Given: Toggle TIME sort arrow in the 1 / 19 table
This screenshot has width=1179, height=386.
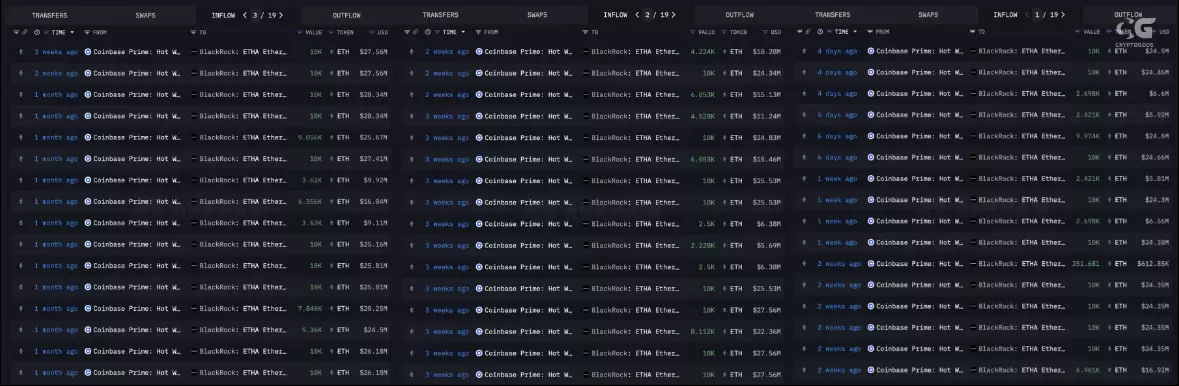Looking at the screenshot, I should point(855,32).
